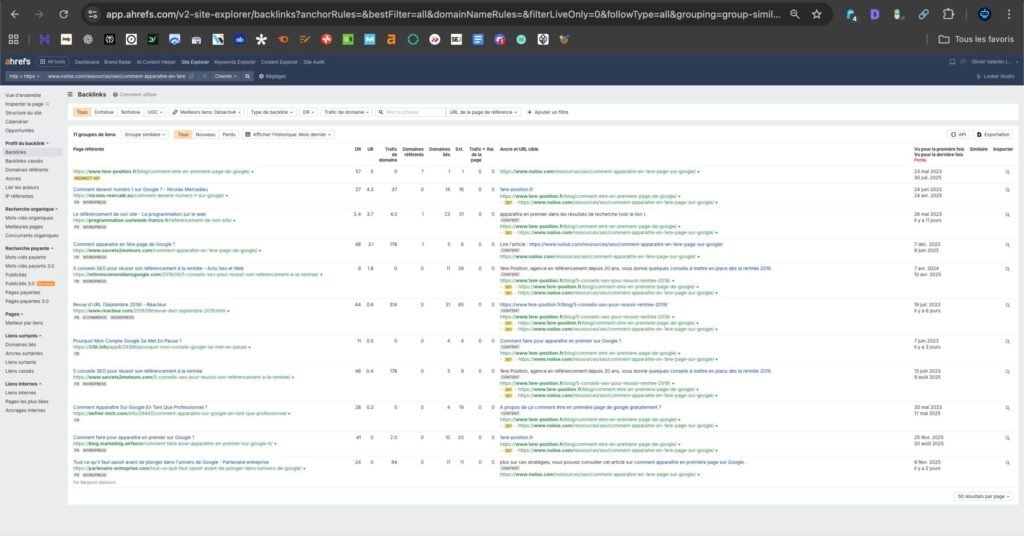
Task: Reload the page with browser refresh icon
Action: (64, 15)
